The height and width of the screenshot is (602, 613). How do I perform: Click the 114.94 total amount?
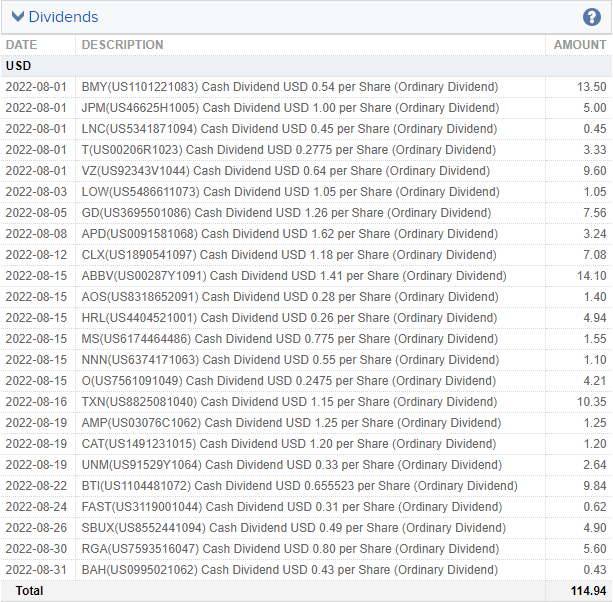coord(588,591)
